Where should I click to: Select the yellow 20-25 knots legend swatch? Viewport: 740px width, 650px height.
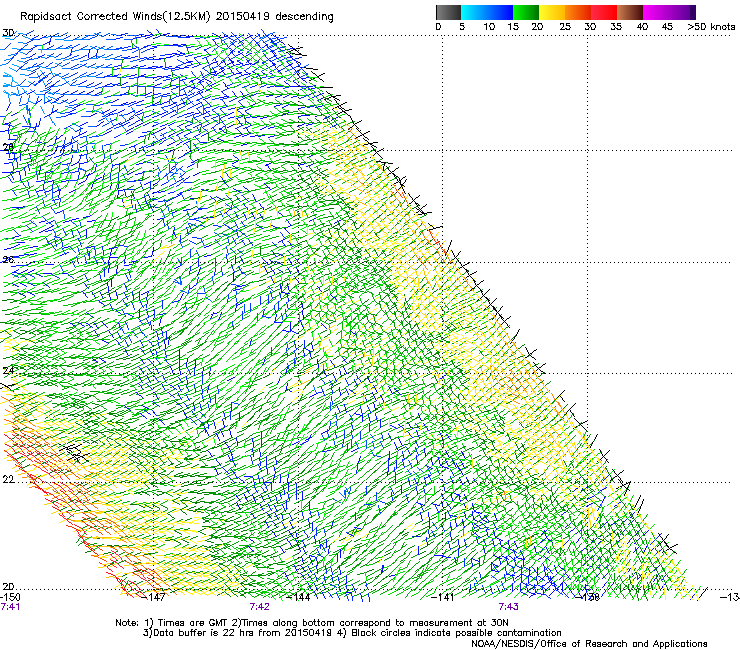(552, 12)
